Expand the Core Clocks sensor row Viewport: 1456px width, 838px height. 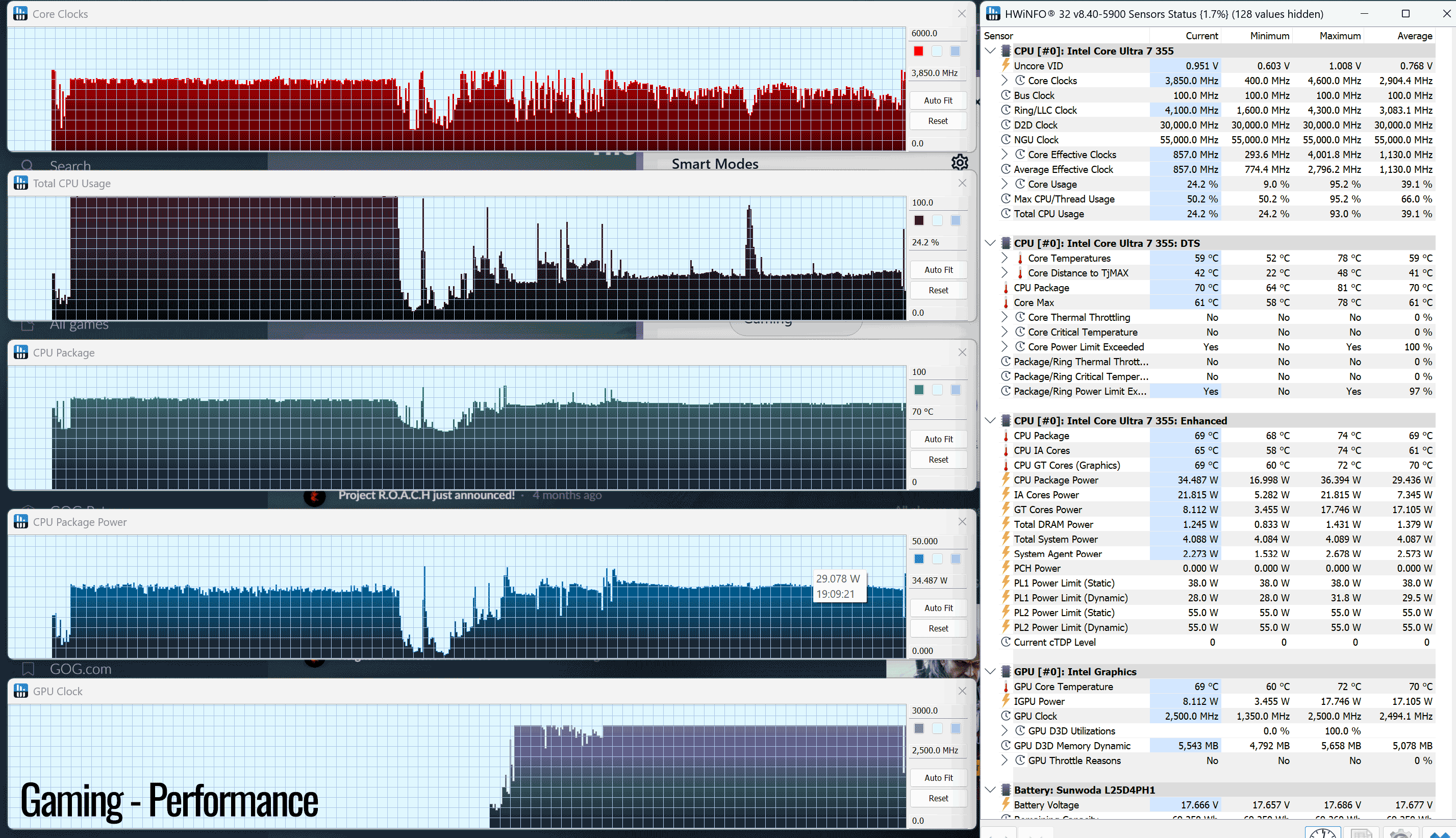(1004, 81)
